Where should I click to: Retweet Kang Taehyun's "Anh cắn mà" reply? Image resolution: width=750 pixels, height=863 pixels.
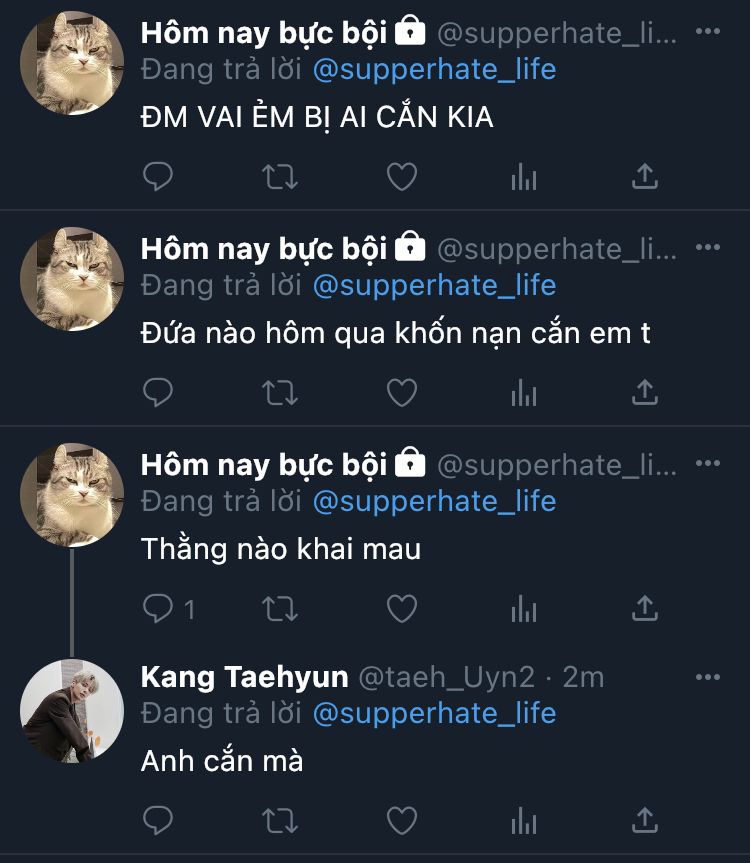coord(279,821)
